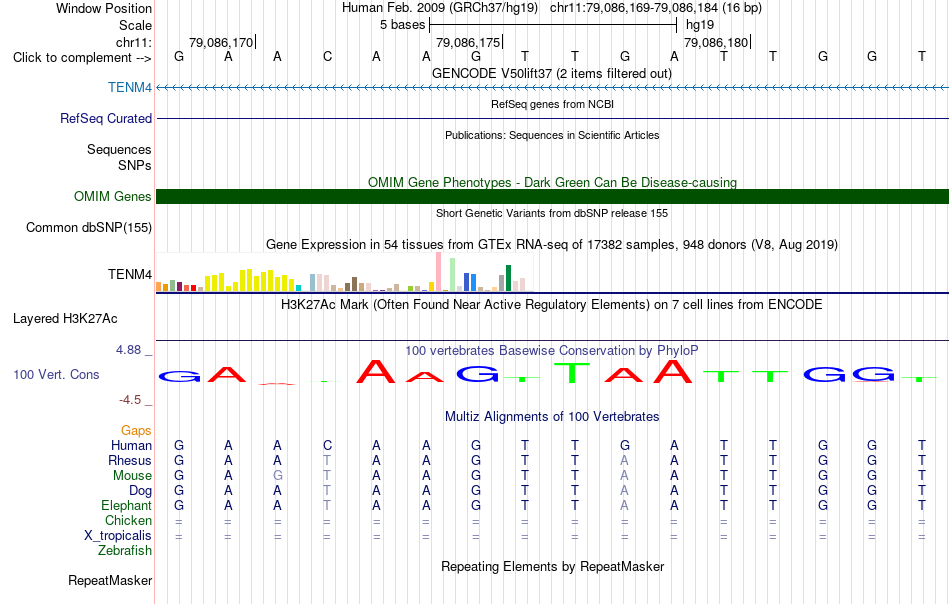Click the C base in reference sequence row
The height and width of the screenshot is (604, 950).
click(327, 57)
